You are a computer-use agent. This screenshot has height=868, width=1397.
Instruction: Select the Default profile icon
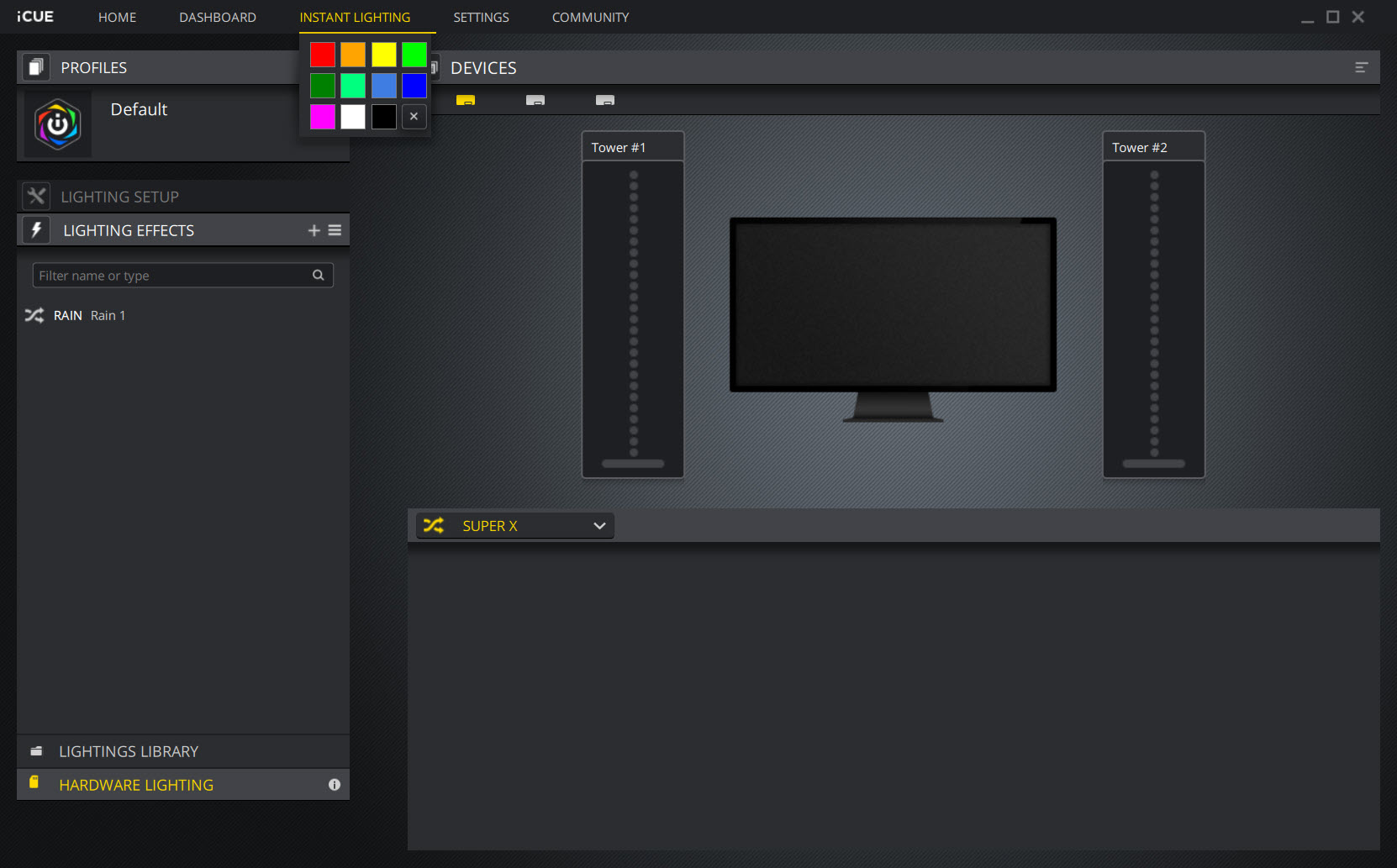click(x=58, y=124)
